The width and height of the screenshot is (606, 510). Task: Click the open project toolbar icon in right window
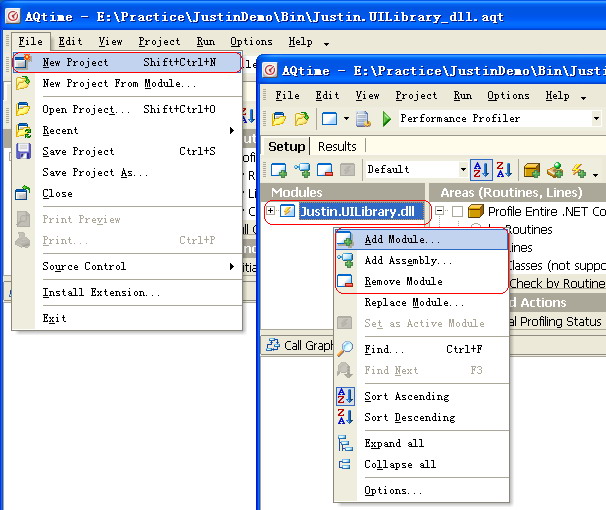[279, 119]
